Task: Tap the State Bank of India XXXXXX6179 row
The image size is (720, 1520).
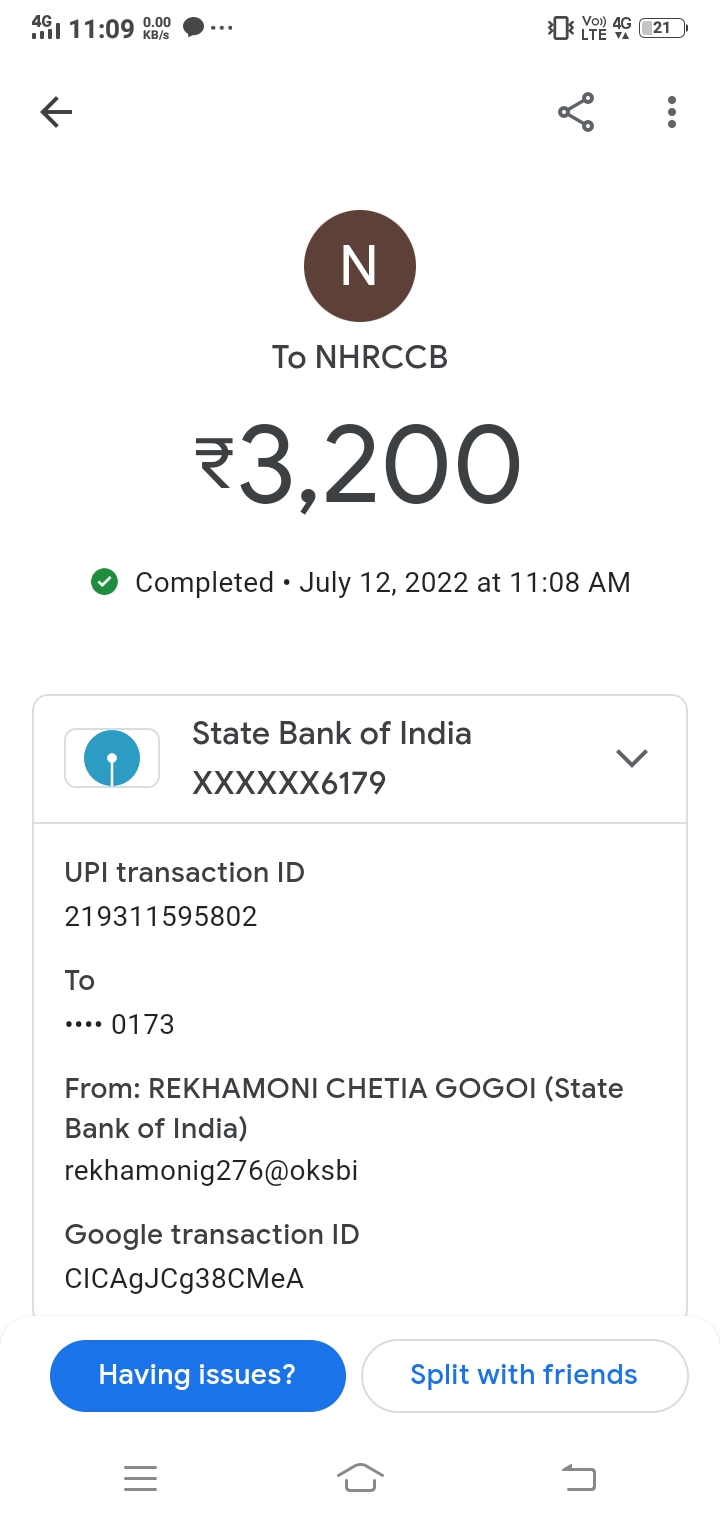Action: [x=331, y=758]
